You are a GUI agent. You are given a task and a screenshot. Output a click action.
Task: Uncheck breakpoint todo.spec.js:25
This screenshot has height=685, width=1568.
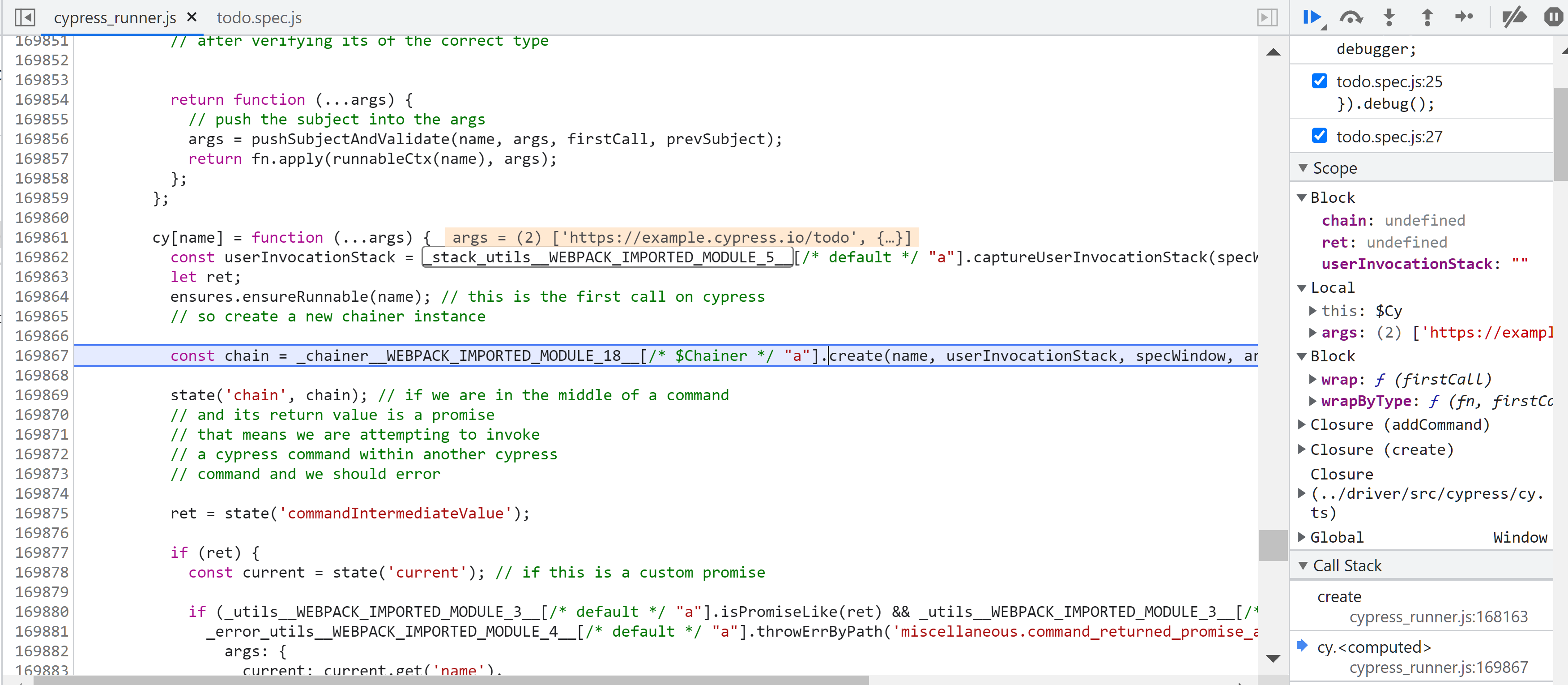click(x=1319, y=81)
